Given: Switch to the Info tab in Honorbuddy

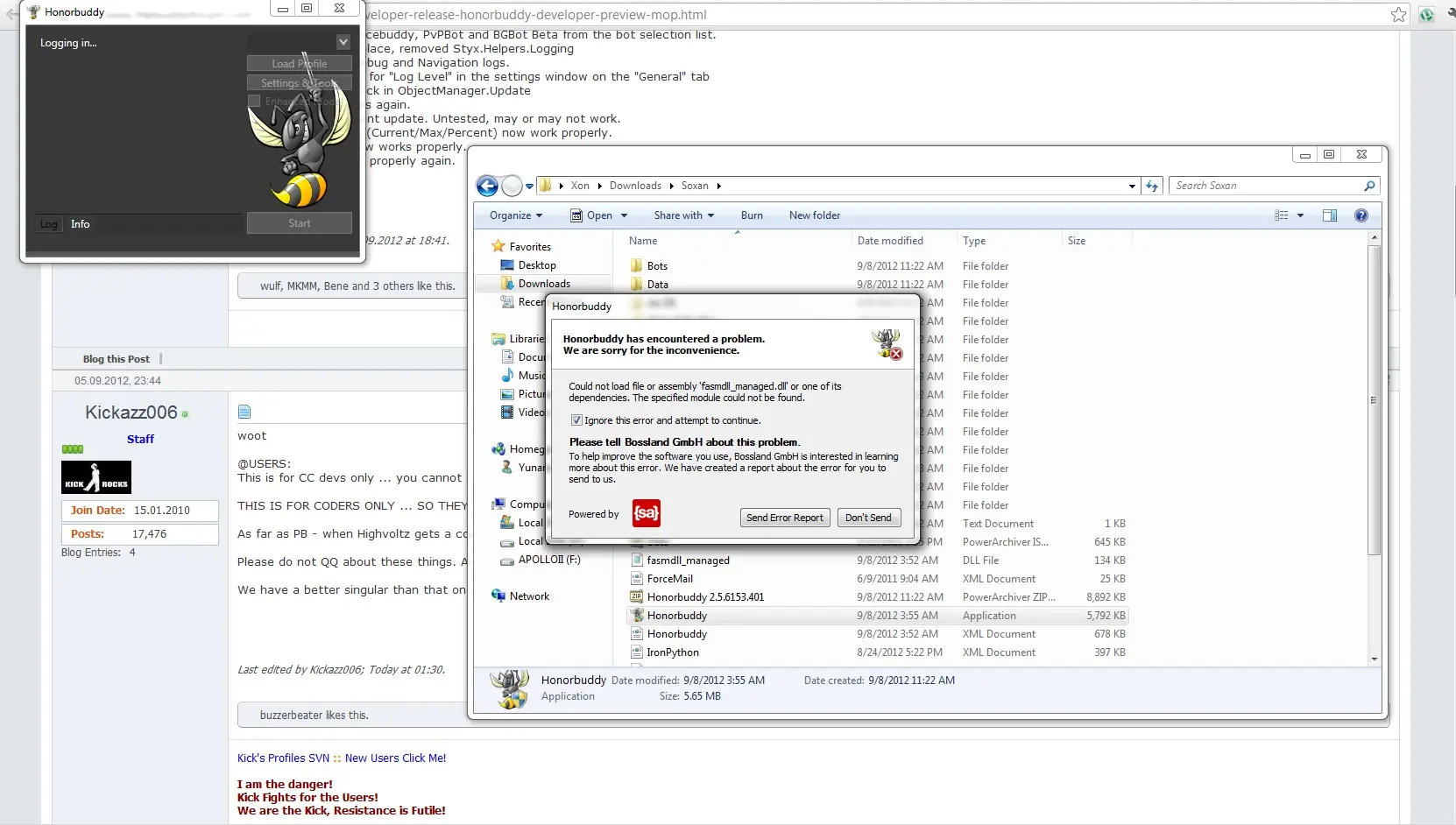Looking at the screenshot, I should point(80,224).
